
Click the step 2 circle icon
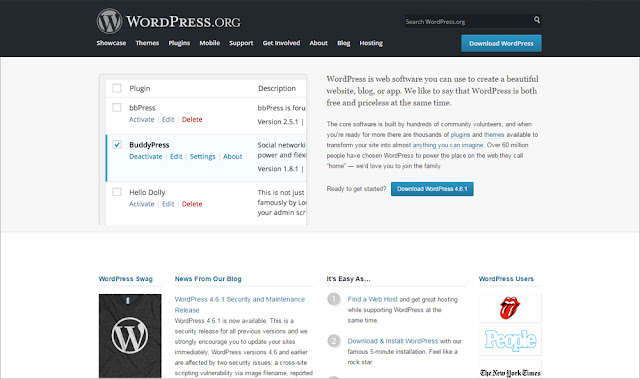point(334,341)
